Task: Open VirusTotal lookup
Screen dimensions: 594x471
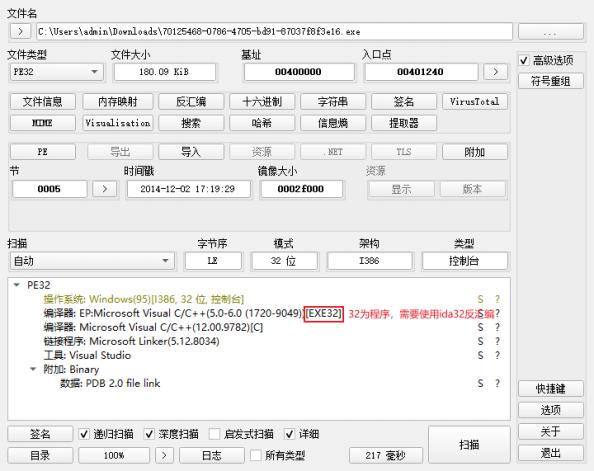Action: [x=475, y=102]
